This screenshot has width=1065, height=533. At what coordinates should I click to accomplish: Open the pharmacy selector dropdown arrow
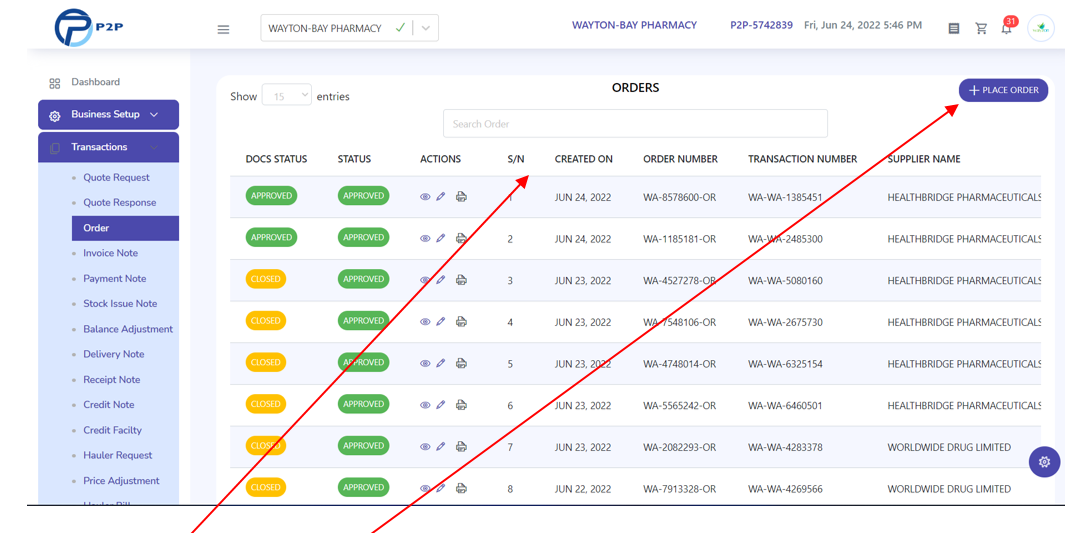426,29
